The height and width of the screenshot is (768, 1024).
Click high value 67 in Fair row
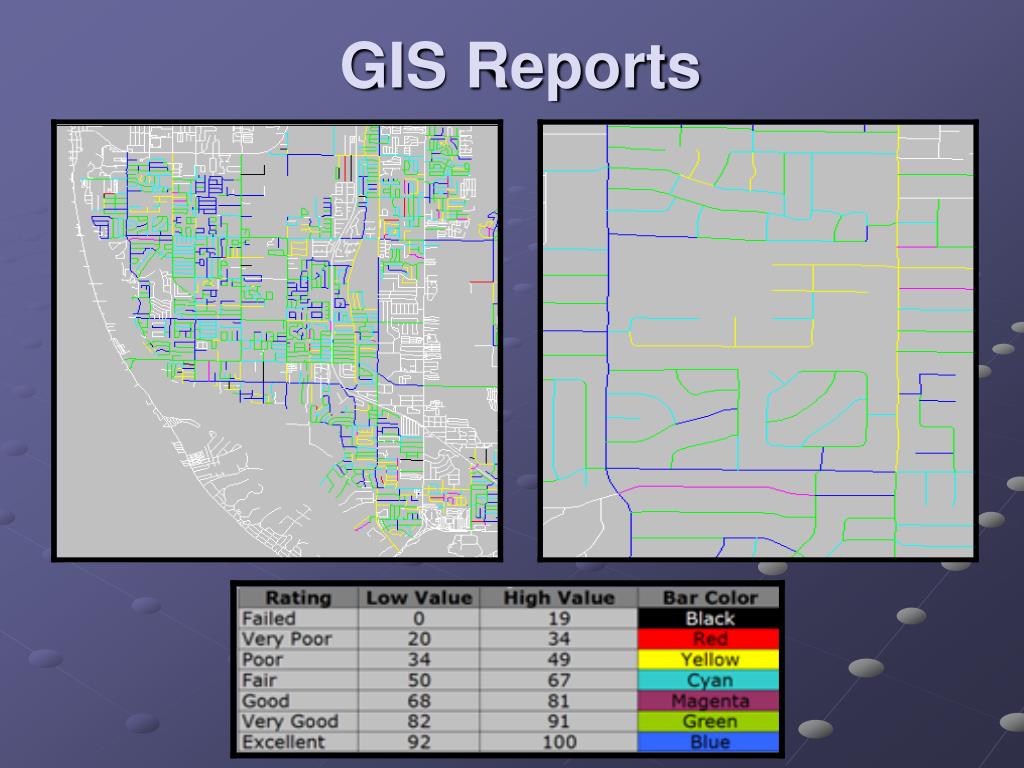[x=558, y=680]
